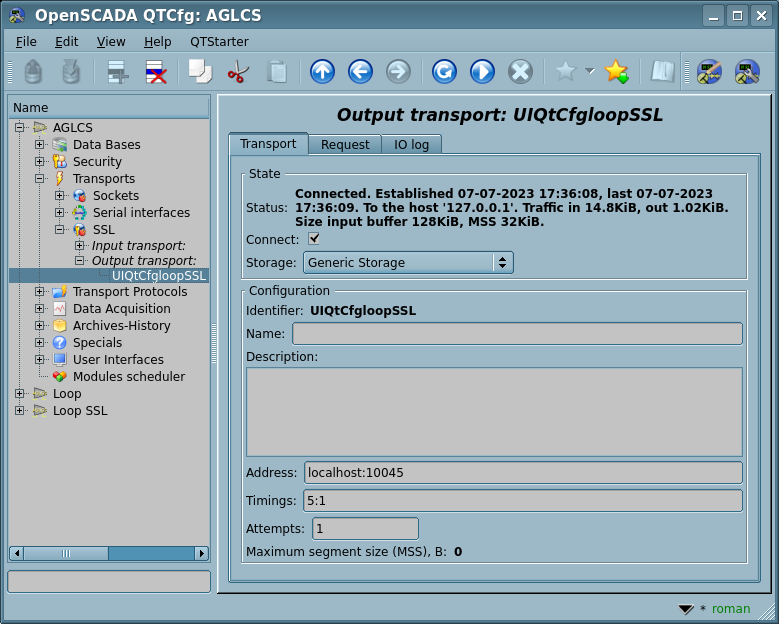
Task: Click the Copy item toolbar icon
Action: (x=200, y=72)
